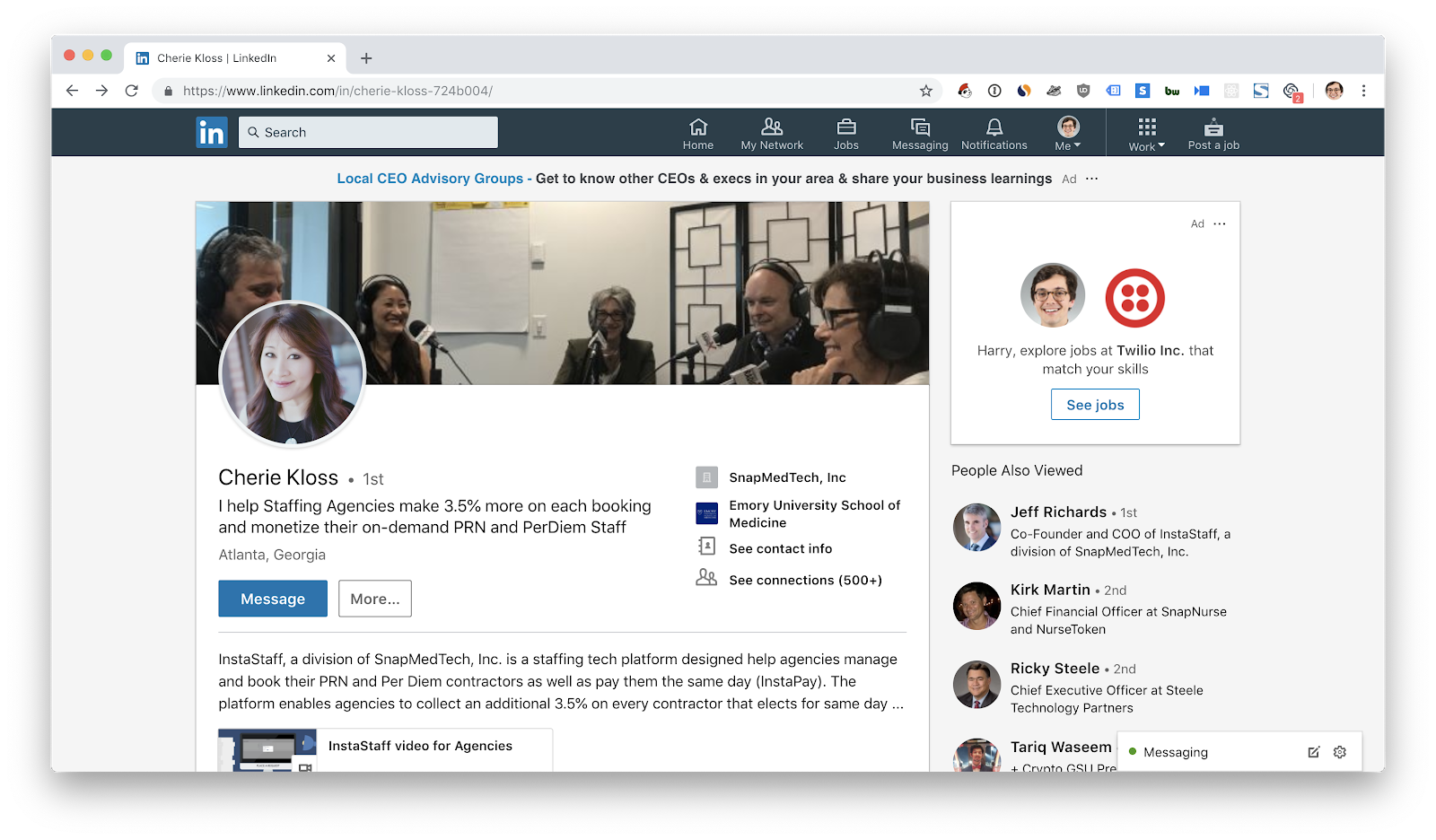Open the extension with red badge 2
Screen dimensions: 1436x840
[1292, 92]
